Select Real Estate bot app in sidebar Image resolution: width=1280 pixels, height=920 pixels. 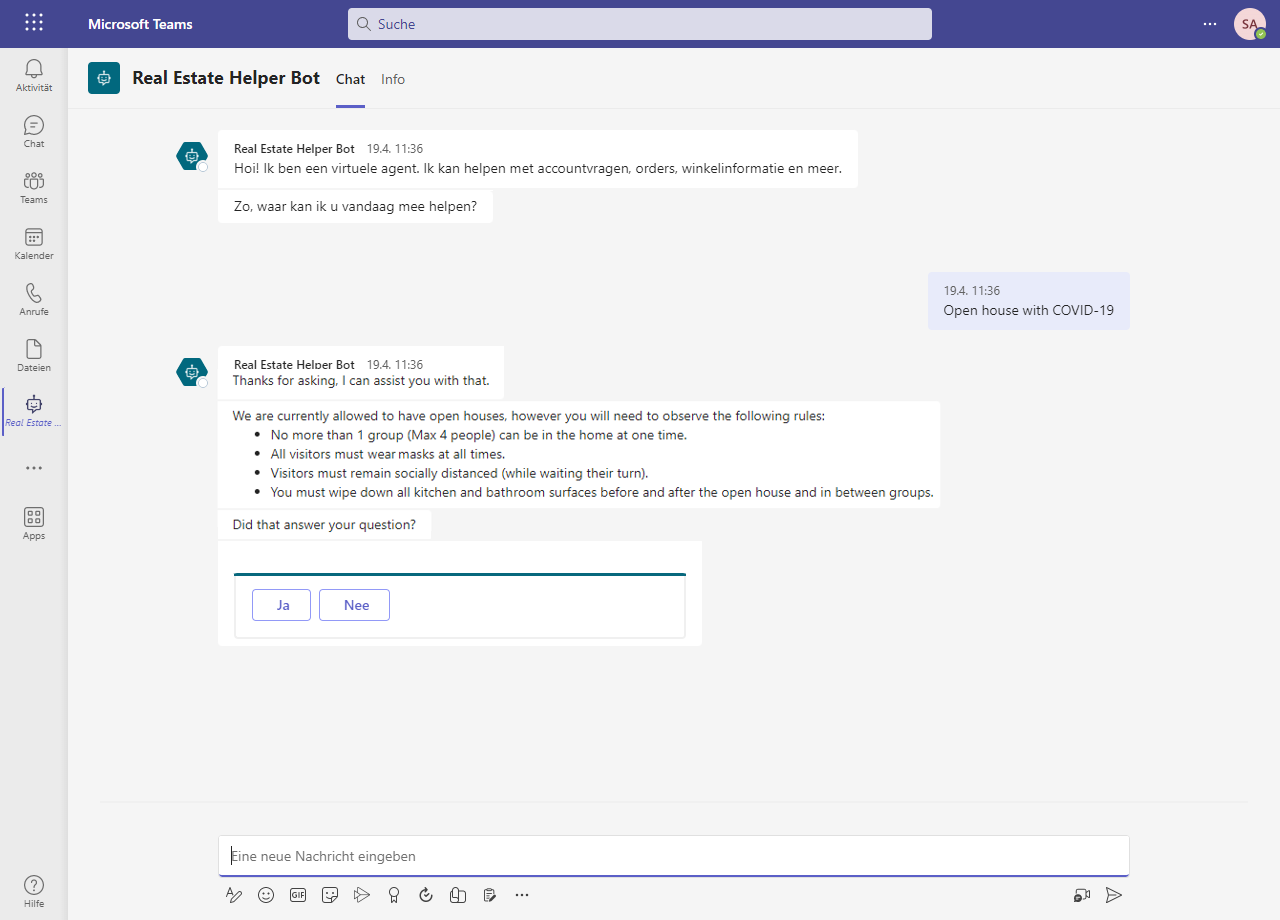pos(34,411)
